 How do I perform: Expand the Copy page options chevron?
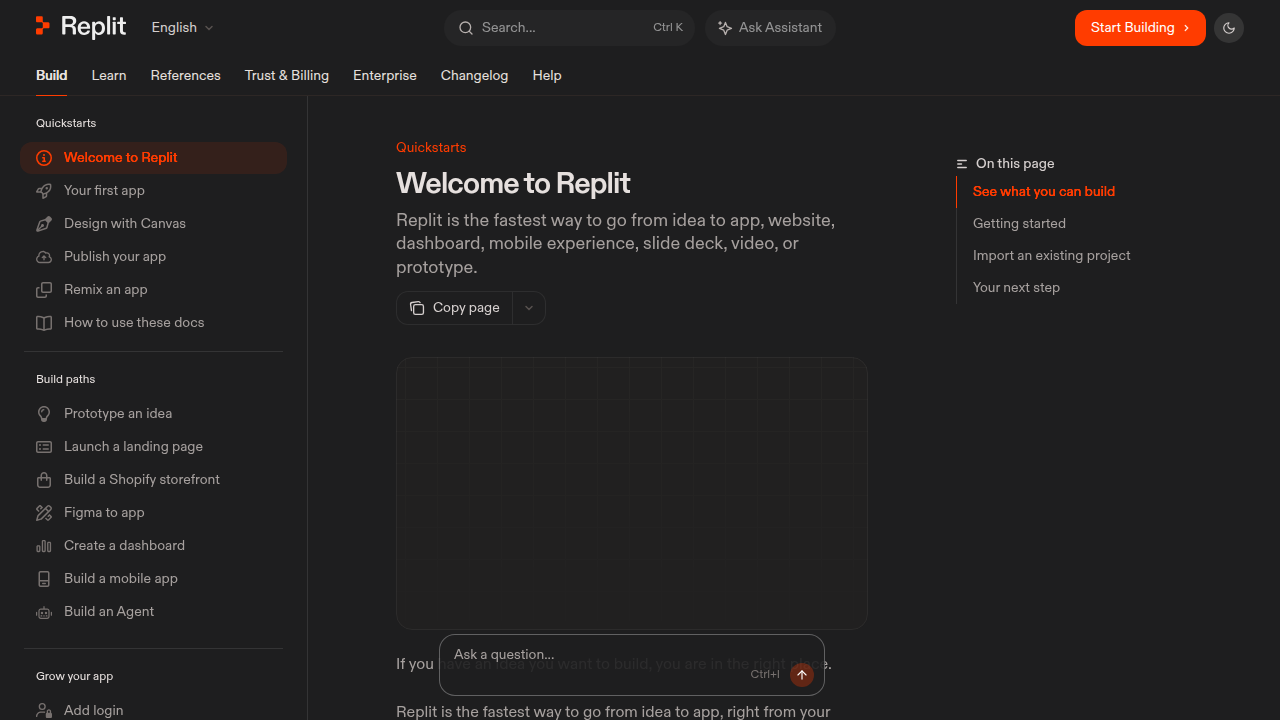(x=529, y=308)
